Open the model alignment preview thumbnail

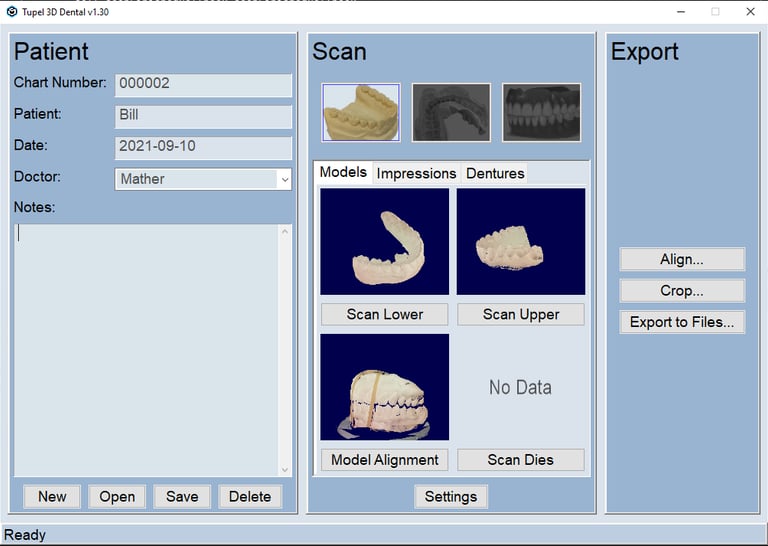point(384,387)
